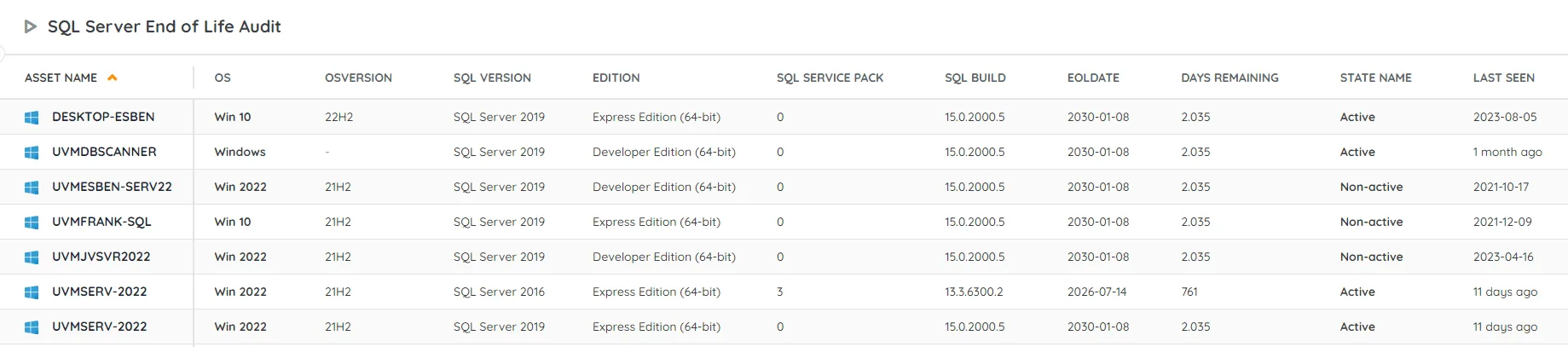This screenshot has width=1568, height=347.
Task: Click the '1 month ago' last seen value
Action: click(x=1507, y=152)
